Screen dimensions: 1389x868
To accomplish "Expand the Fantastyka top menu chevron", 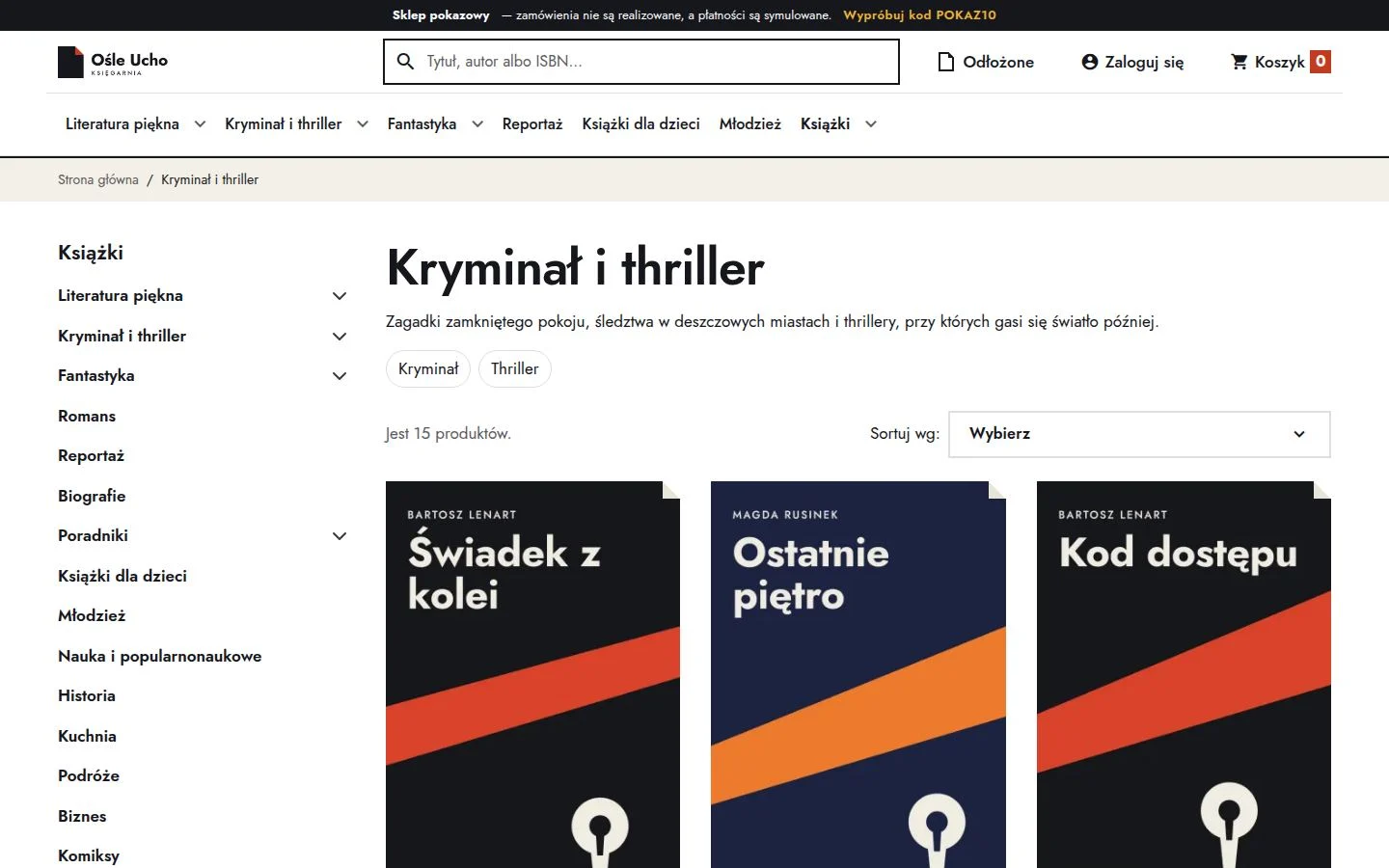I will pyautogui.click(x=477, y=124).
